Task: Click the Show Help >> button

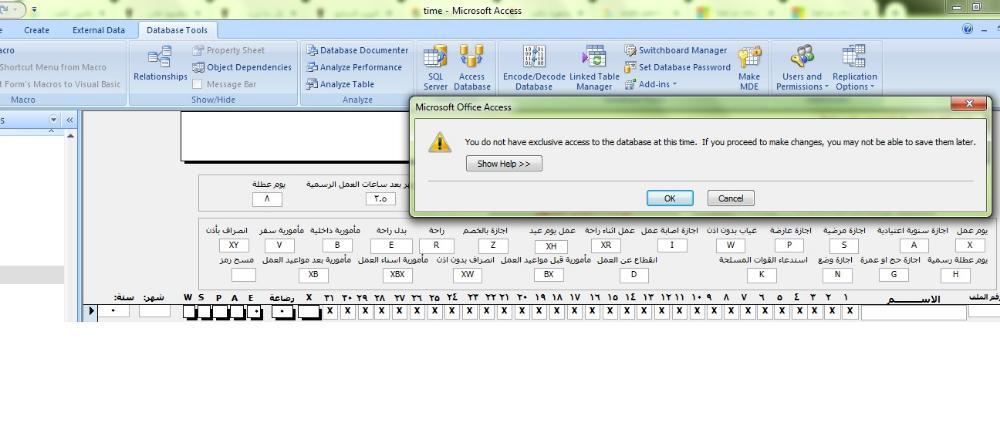Action: pos(504,164)
